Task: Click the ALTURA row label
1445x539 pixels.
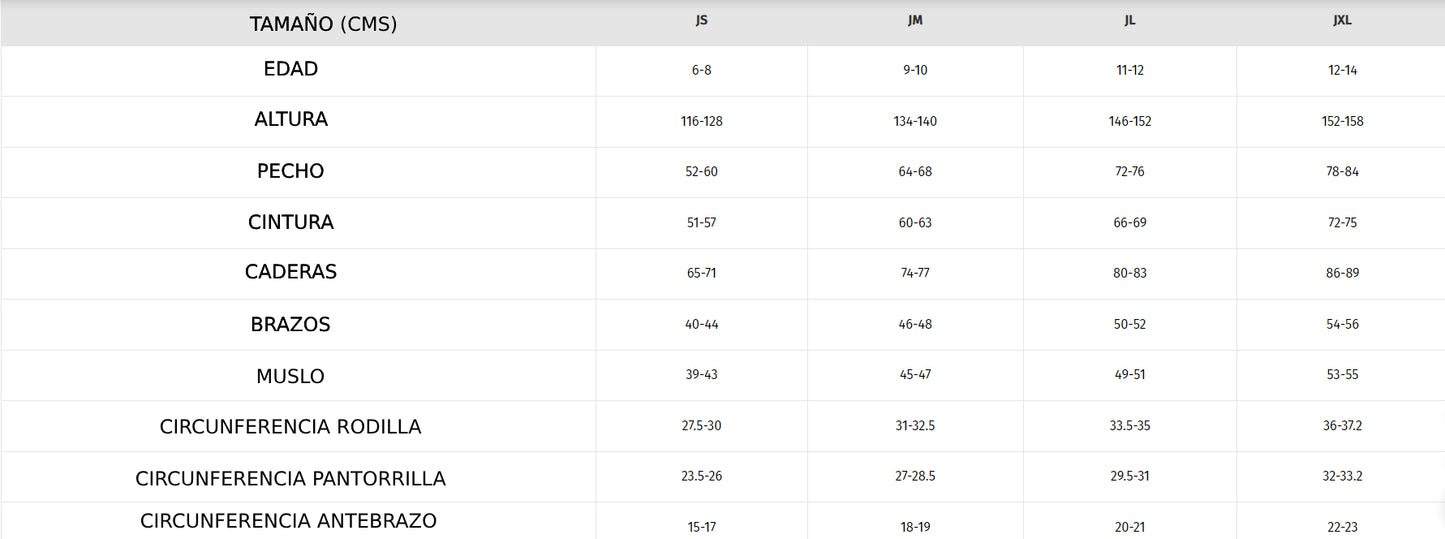Action: [x=291, y=119]
